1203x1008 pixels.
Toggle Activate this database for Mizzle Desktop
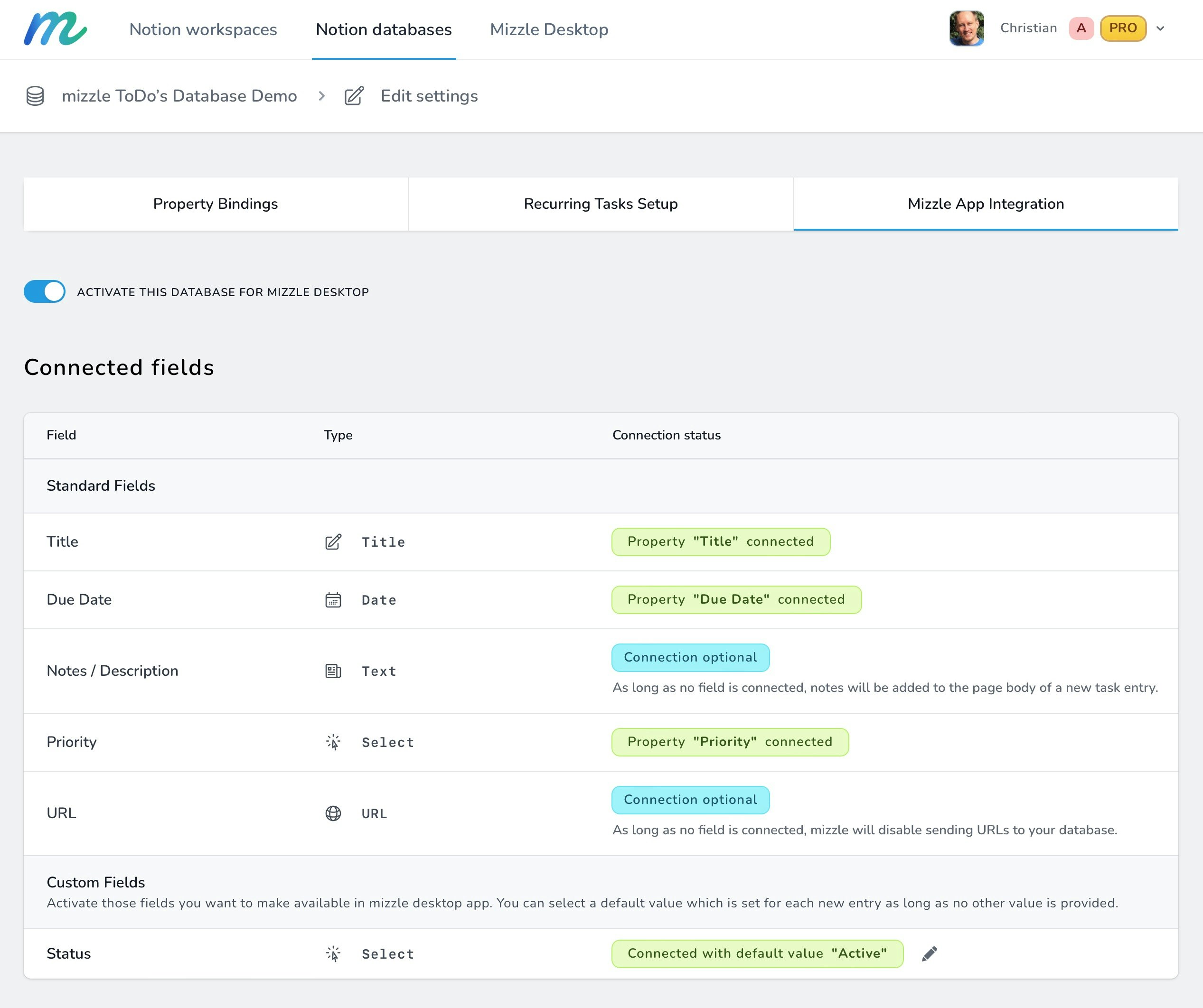(45, 291)
